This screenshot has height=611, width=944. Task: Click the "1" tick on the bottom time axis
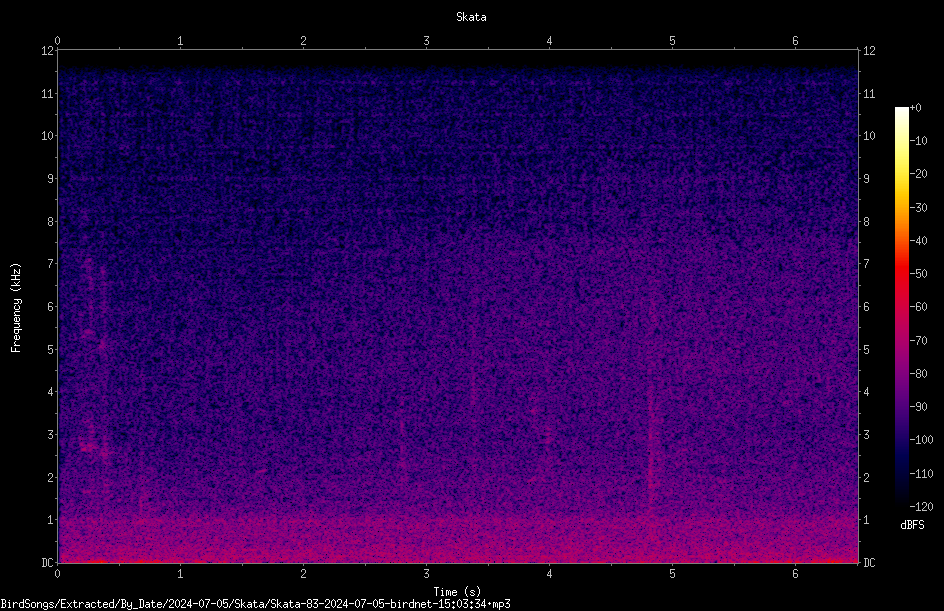pyautogui.click(x=180, y=574)
